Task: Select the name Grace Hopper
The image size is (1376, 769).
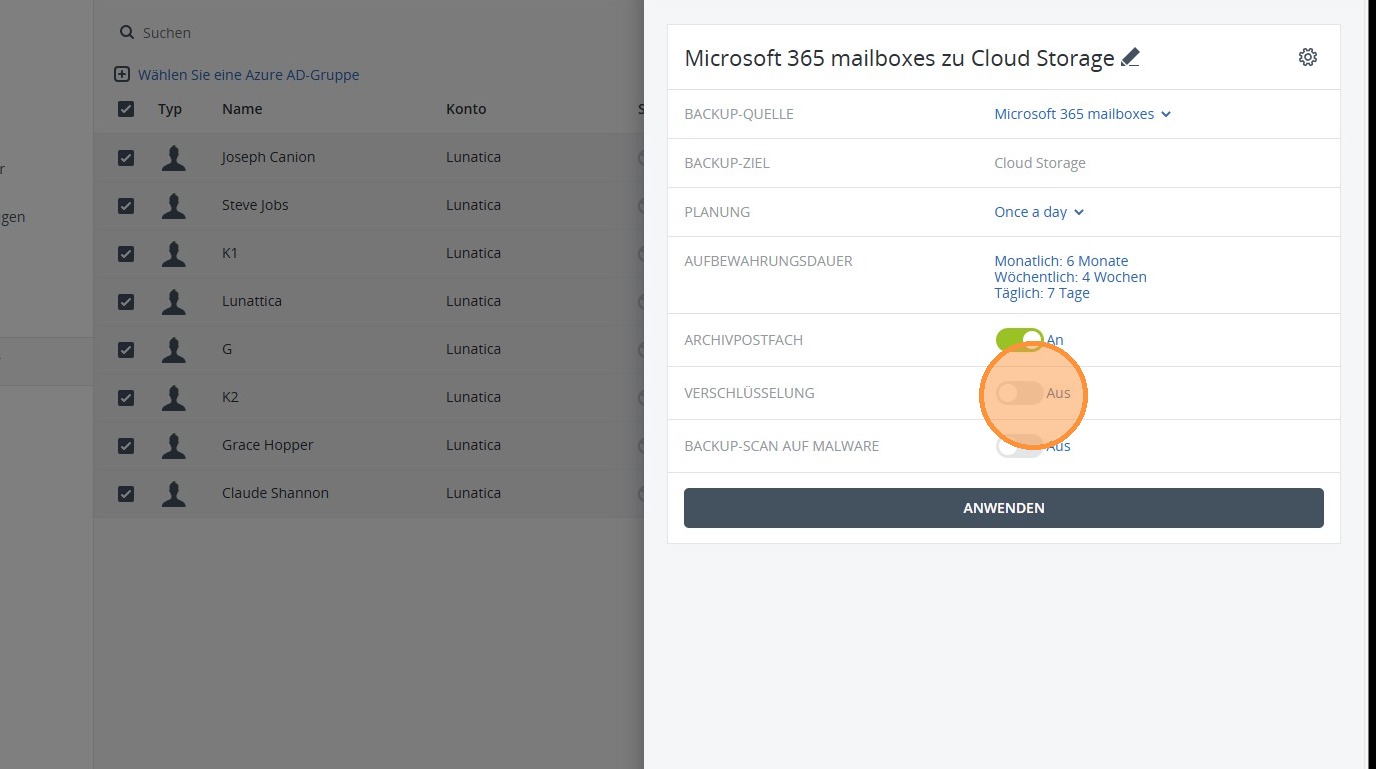Action: pos(267,445)
